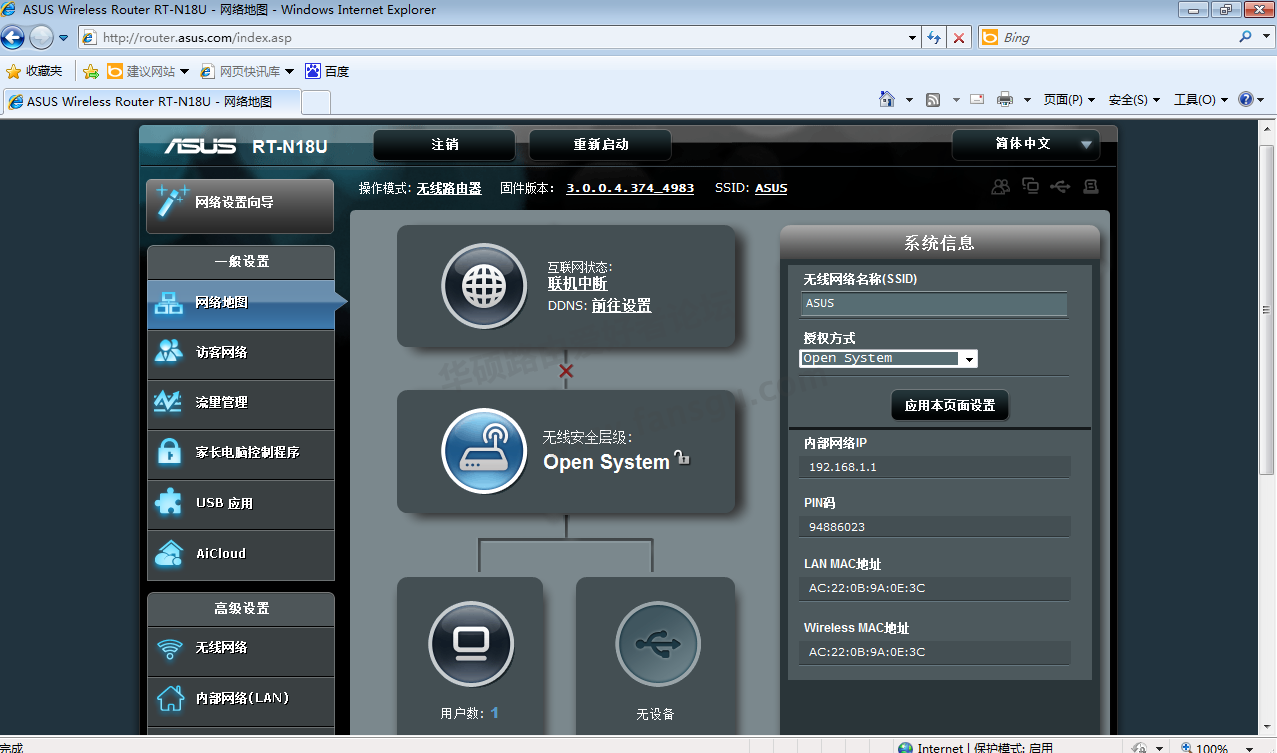1277x753 pixels.
Task: Open the 授权方式 Open System dropdown
Action: 888,358
